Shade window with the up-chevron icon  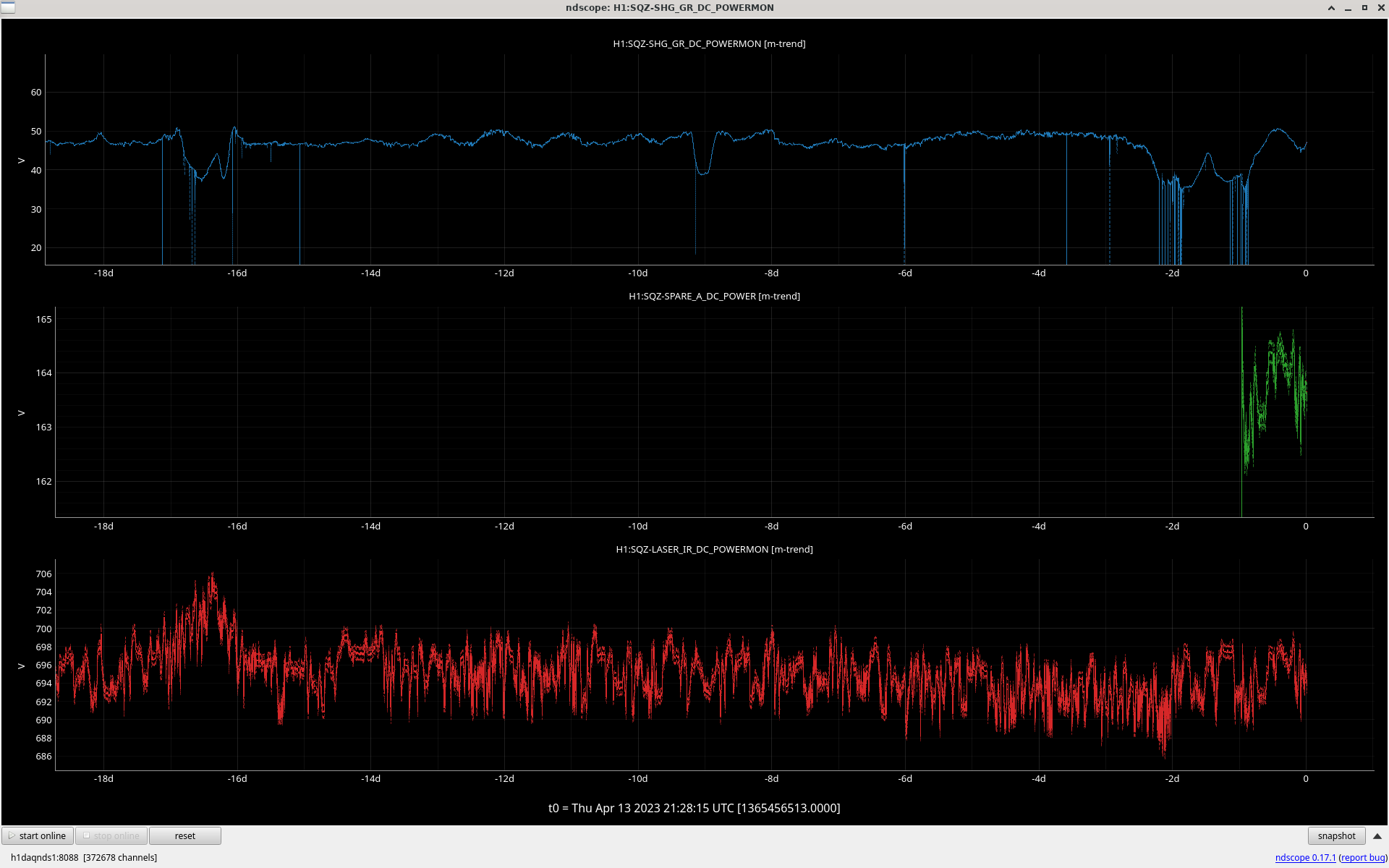(1331, 8)
